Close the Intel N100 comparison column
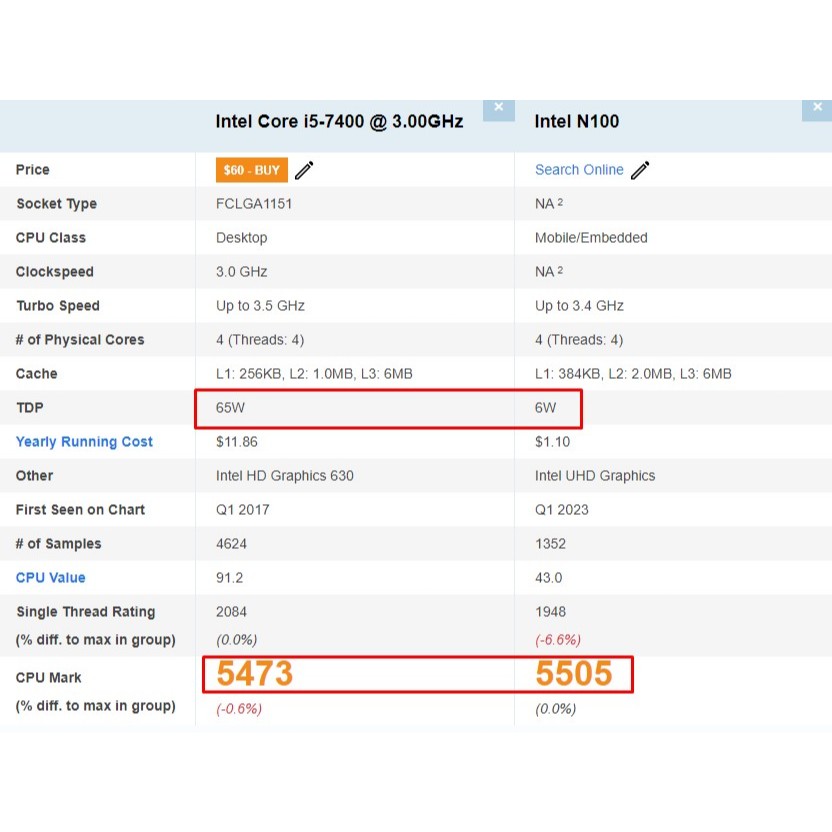 [816, 109]
